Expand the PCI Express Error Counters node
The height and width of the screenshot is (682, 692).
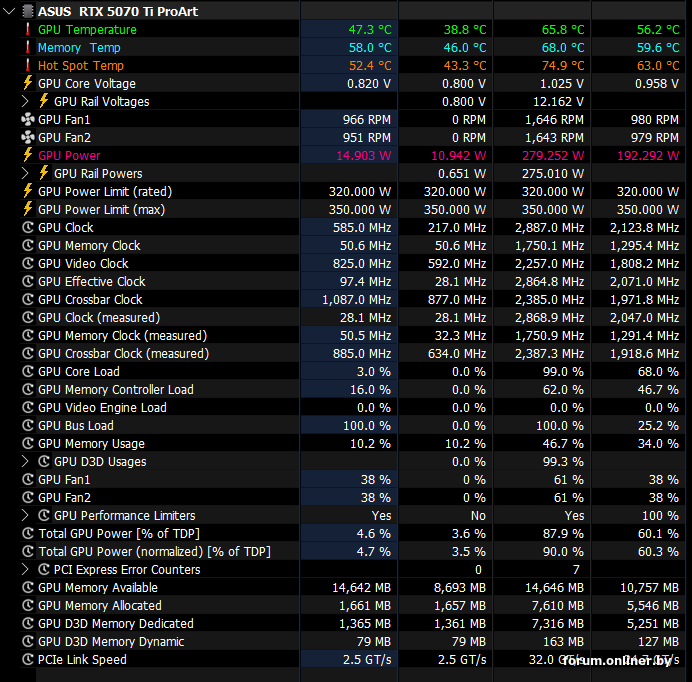coord(25,569)
